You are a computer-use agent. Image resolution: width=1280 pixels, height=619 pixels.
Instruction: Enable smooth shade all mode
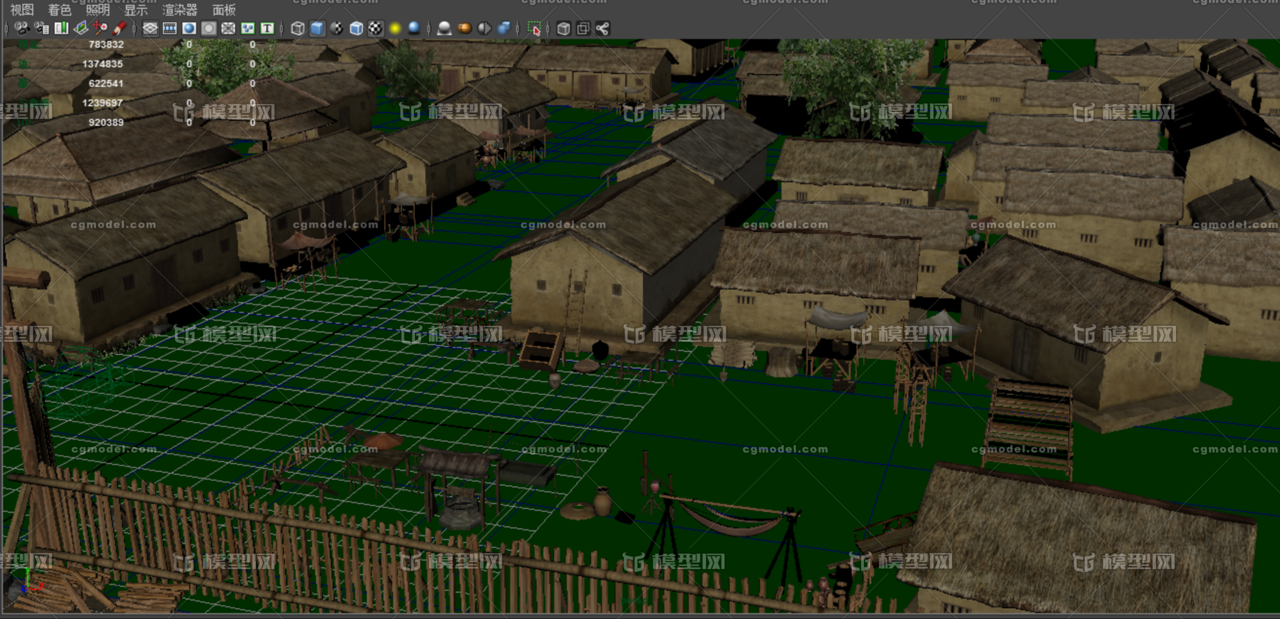317,28
